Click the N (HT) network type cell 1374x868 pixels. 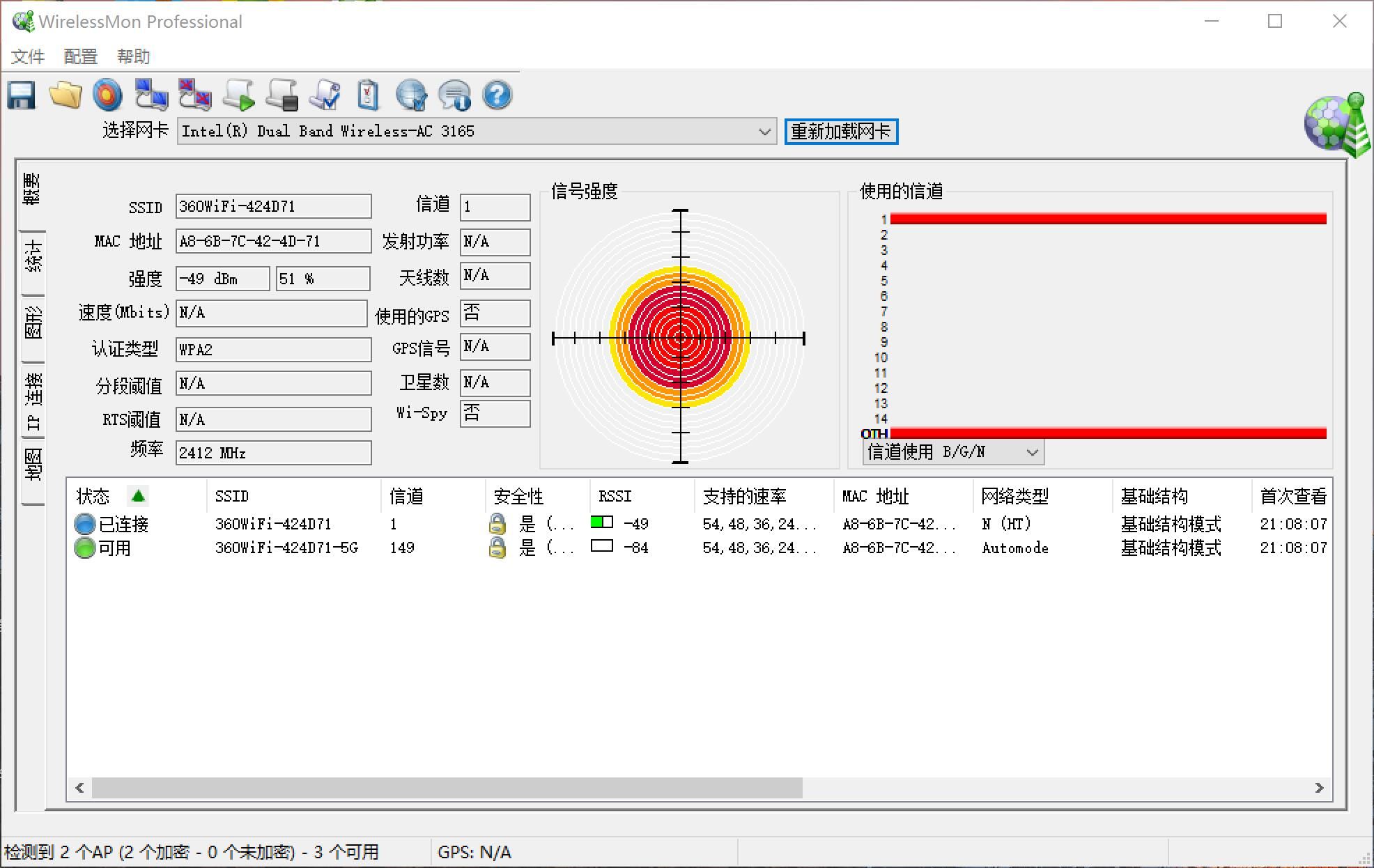pos(1006,524)
